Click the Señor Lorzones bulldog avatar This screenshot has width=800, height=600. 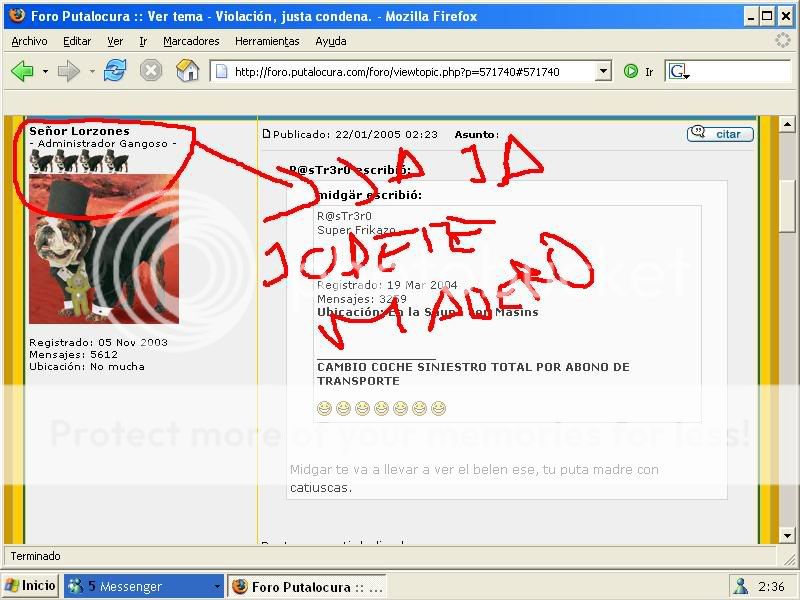coord(104,249)
